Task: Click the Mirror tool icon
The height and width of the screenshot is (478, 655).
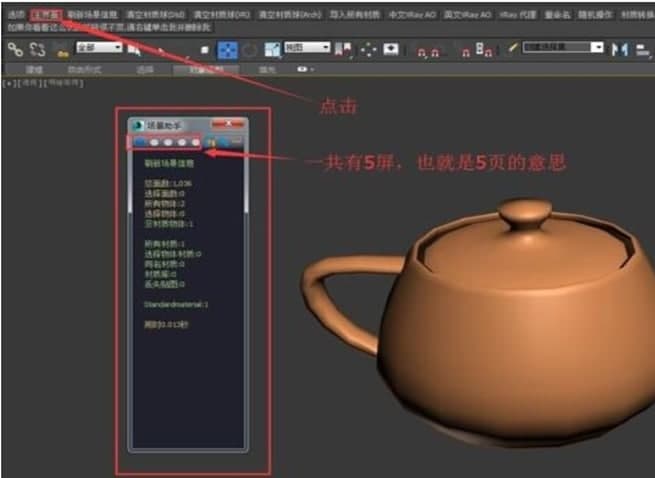Action: click(619, 49)
